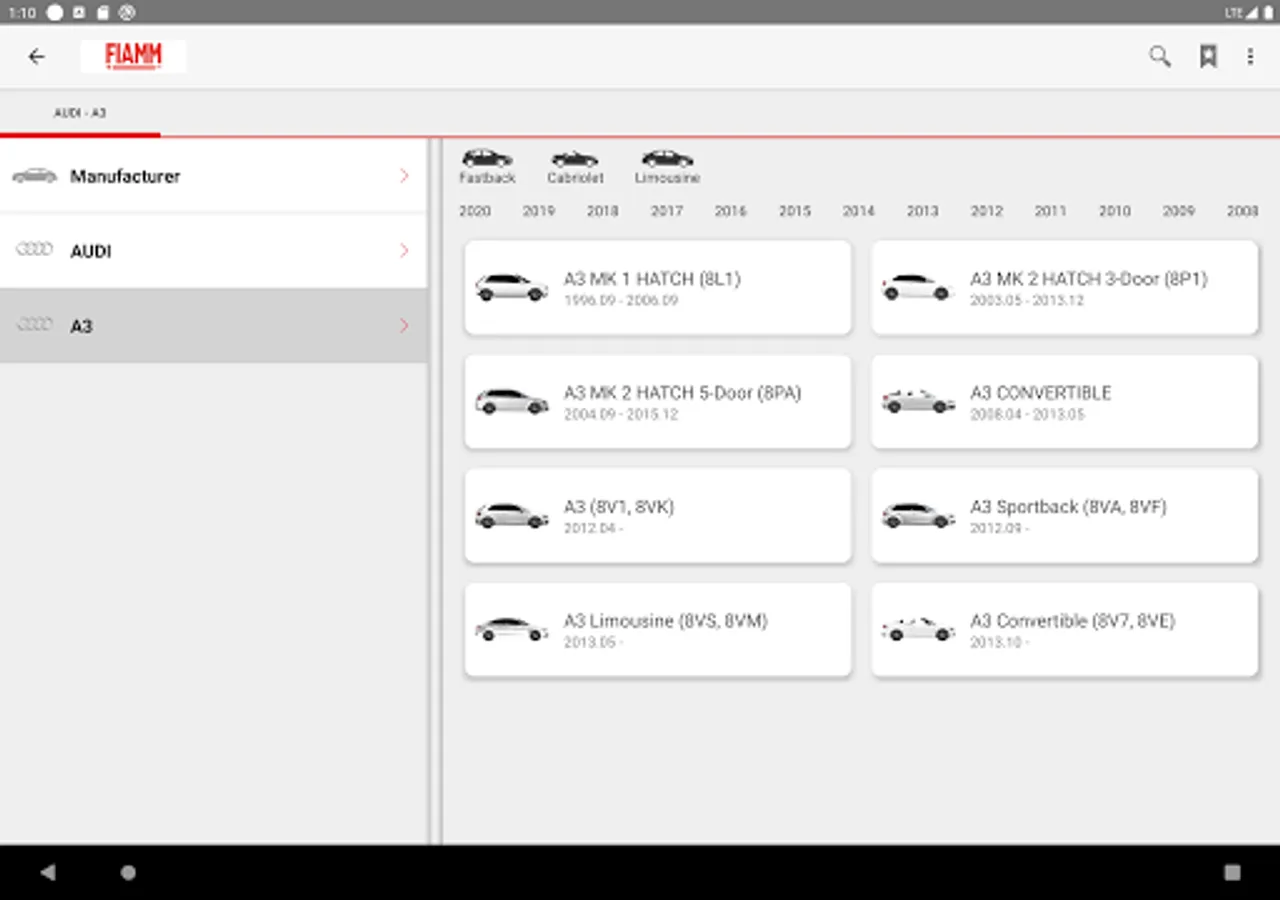This screenshot has width=1280, height=900.
Task: Tap the Android home circle button
Action: 128,872
